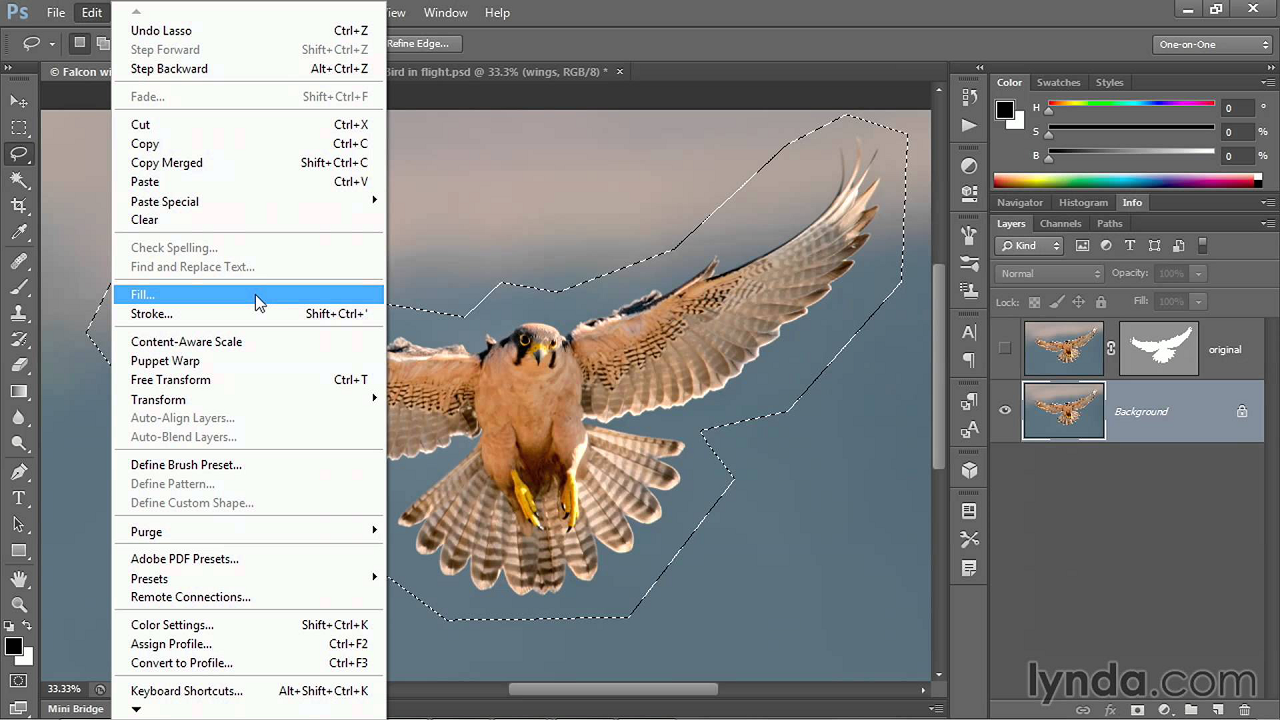Image resolution: width=1280 pixels, height=720 pixels.
Task: Open the One-on-One workspace dropdown
Action: coord(1212,44)
